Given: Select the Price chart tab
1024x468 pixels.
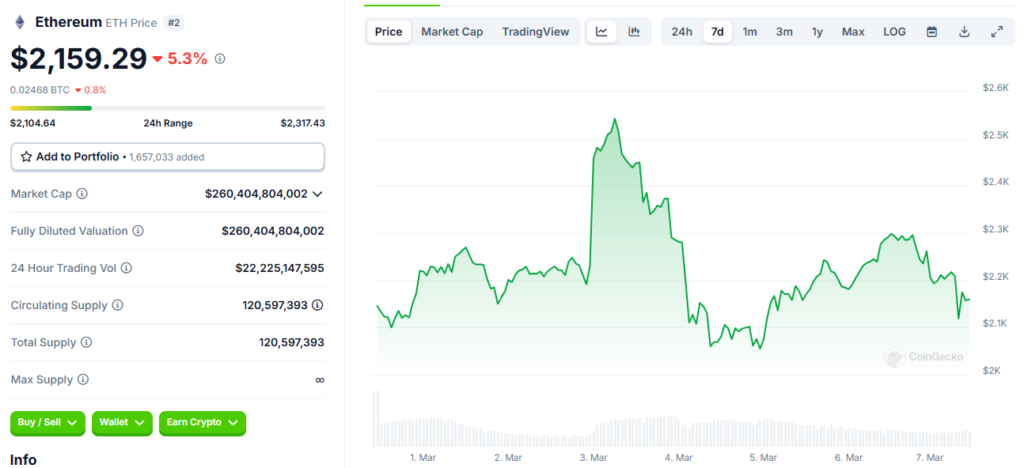Looking at the screenshot, I should [x=389, y=31].
